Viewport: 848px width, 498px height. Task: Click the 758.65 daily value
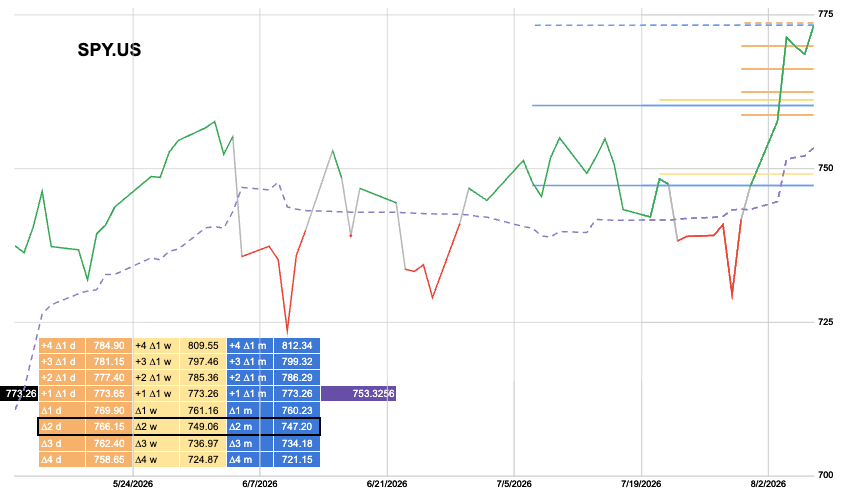[x=109, y=460]
